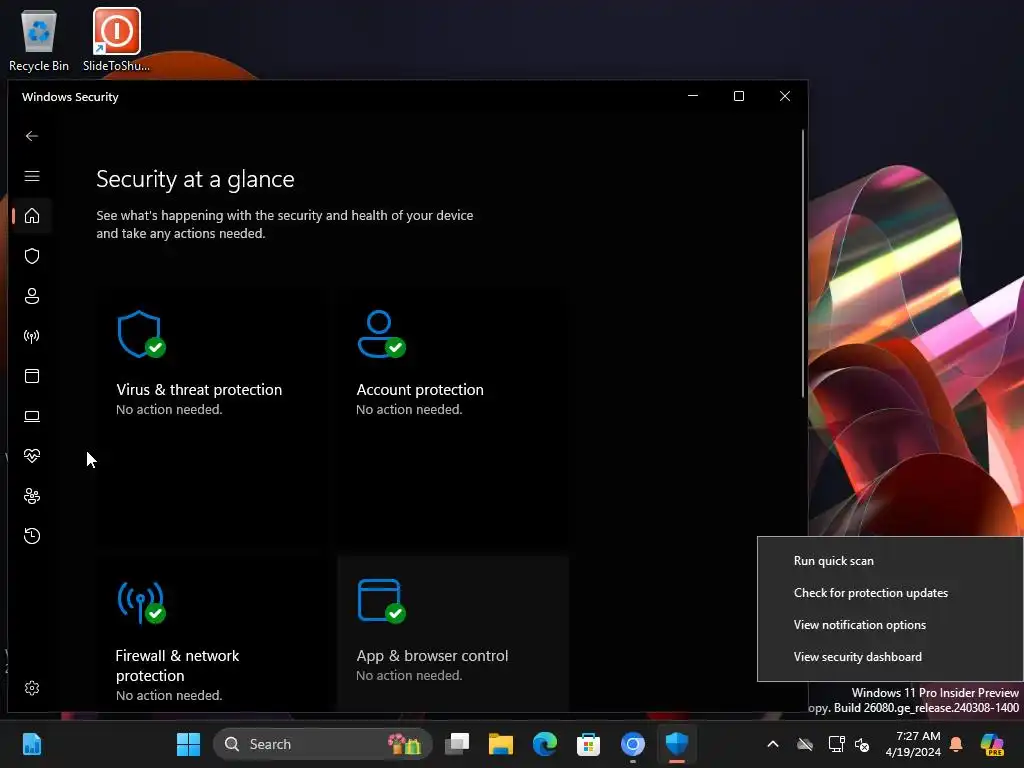Open the clock showing 7:27 AM

point(912,744)
